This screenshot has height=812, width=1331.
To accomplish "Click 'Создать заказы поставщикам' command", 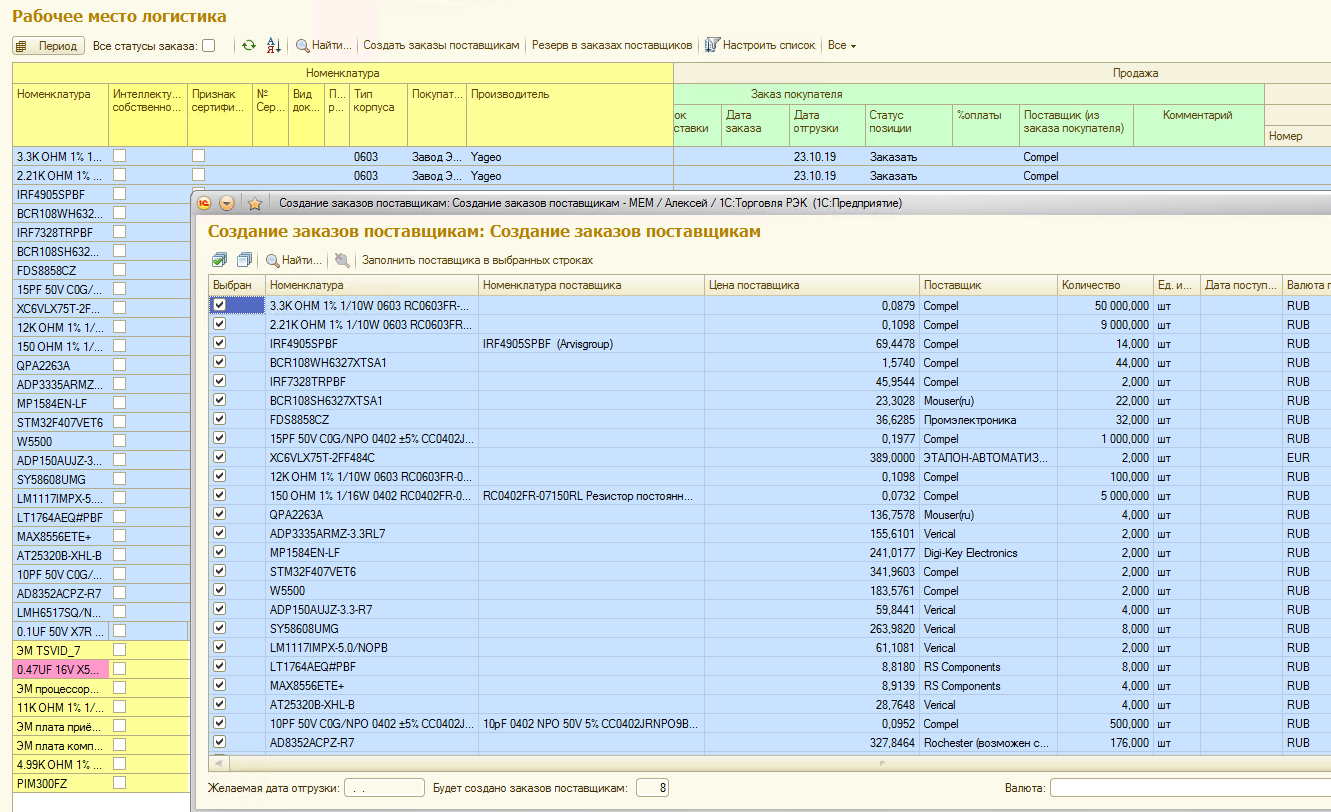I will click(x=441, y=45).
